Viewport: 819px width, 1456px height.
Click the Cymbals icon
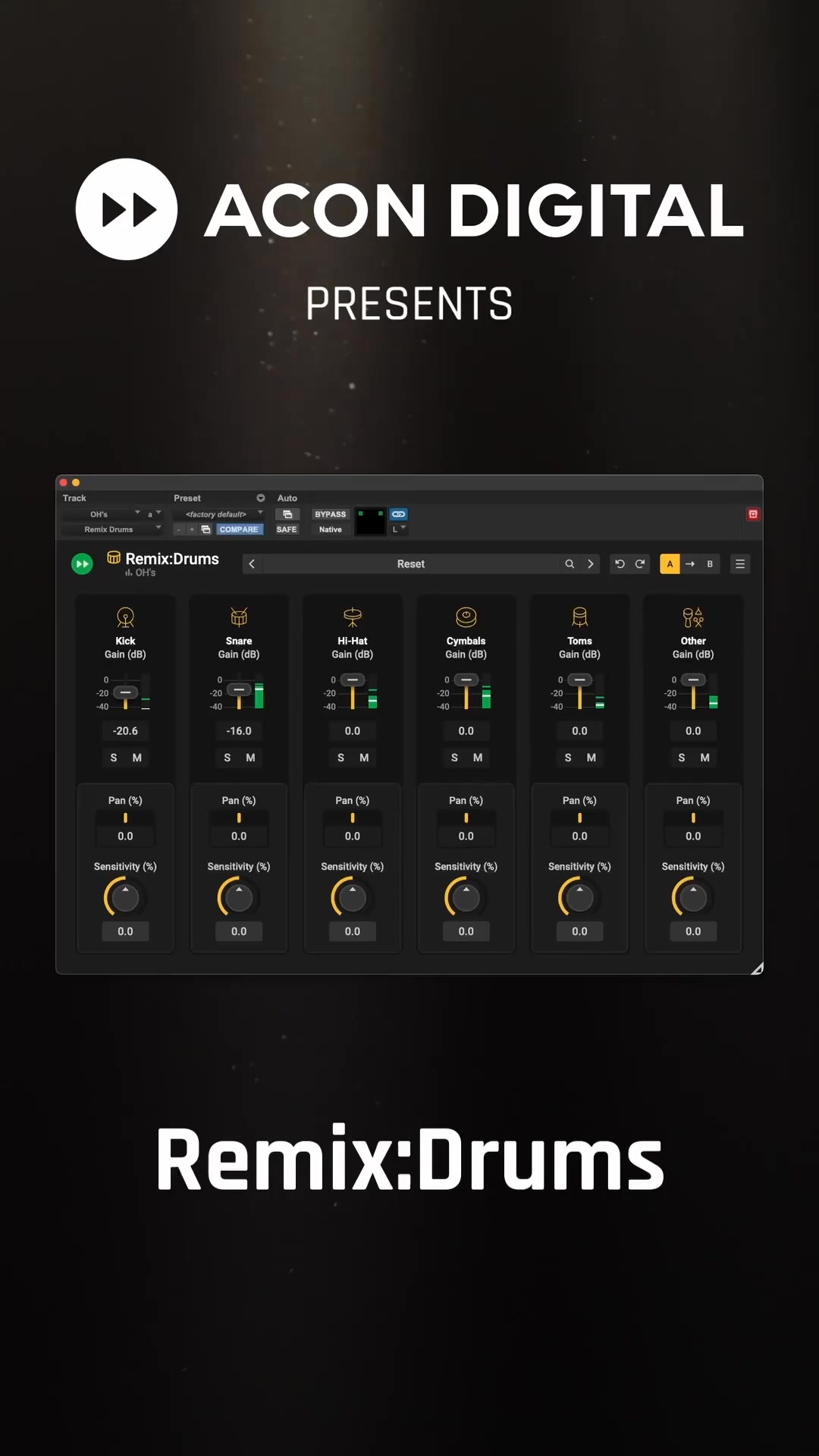(x=466, y=617)
